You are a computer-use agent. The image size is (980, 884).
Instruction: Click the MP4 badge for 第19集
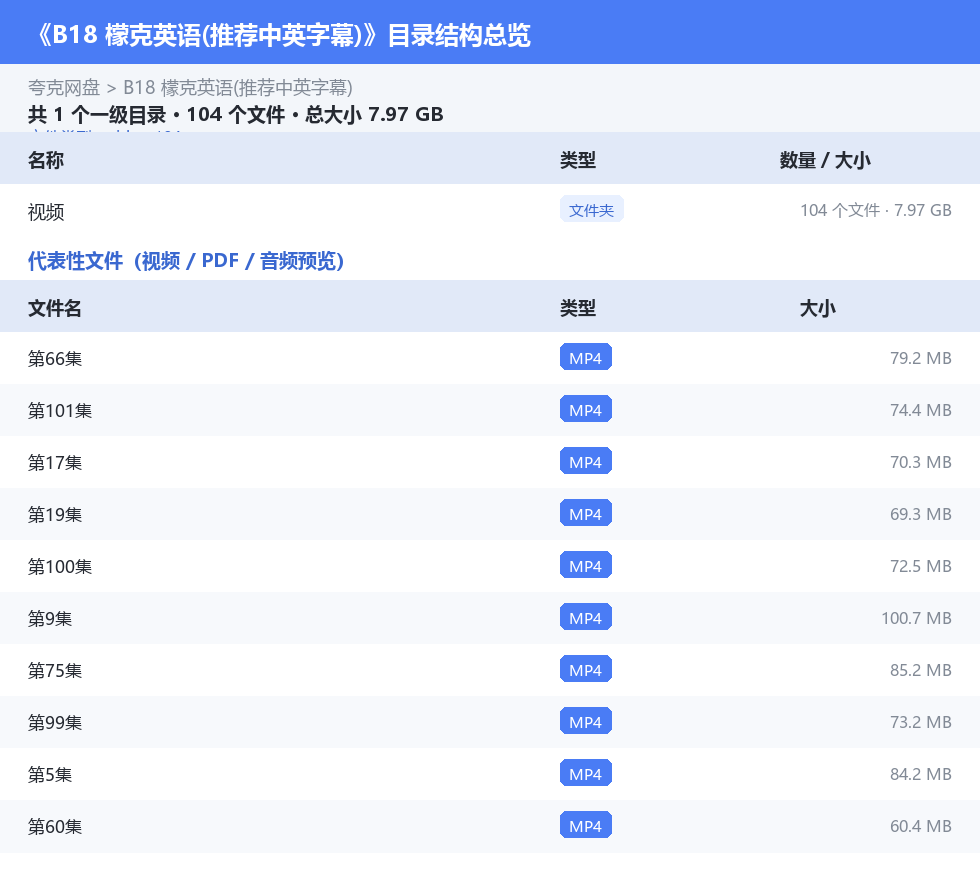tap(586, 513)
